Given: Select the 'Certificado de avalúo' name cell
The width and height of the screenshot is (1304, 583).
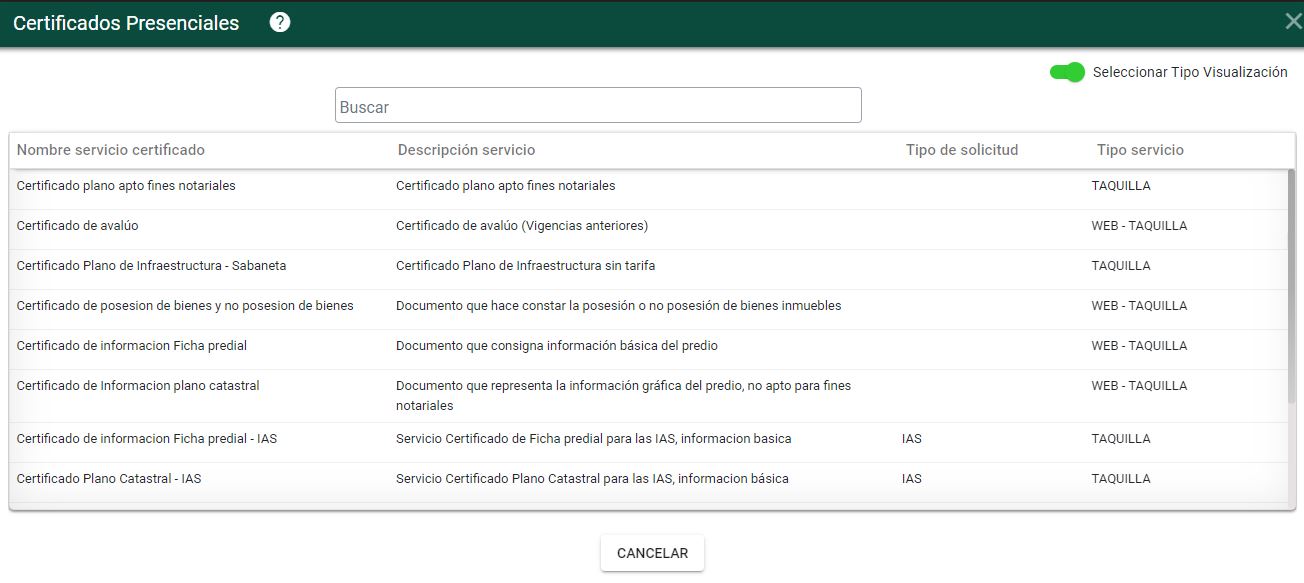Looking at the screenshot, I should click(77, 226).
